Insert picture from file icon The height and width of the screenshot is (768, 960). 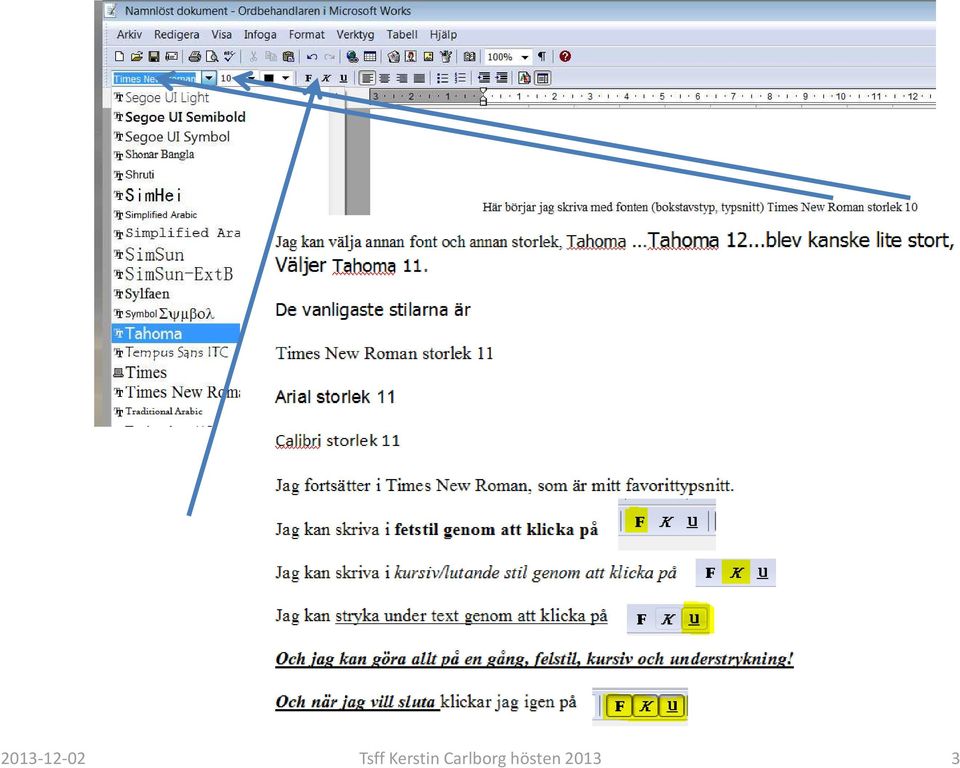[x=429, y=56]
